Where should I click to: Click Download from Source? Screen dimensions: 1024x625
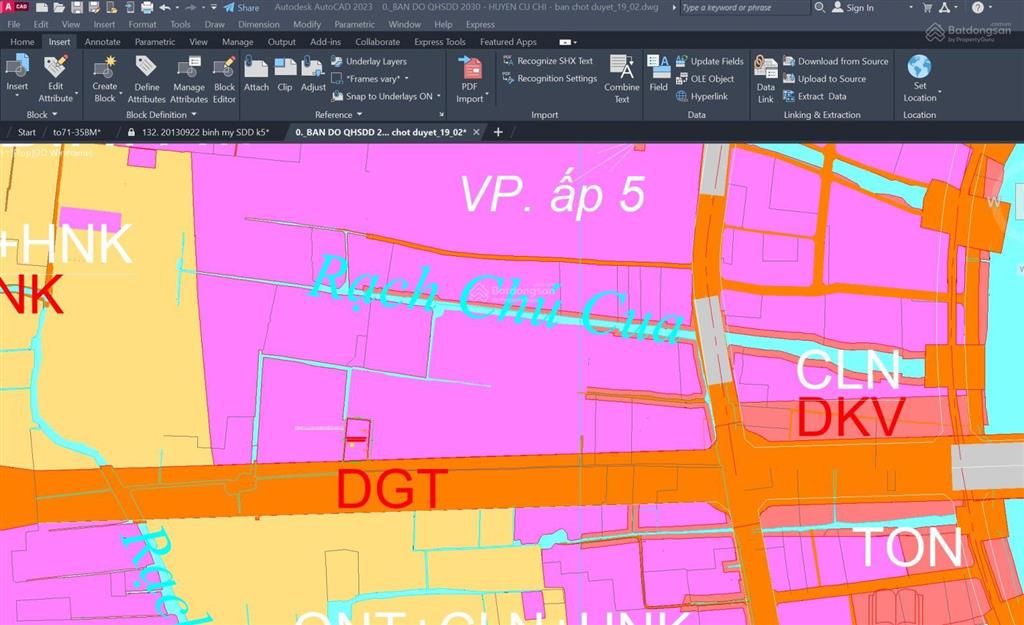(x=836, y=61)
